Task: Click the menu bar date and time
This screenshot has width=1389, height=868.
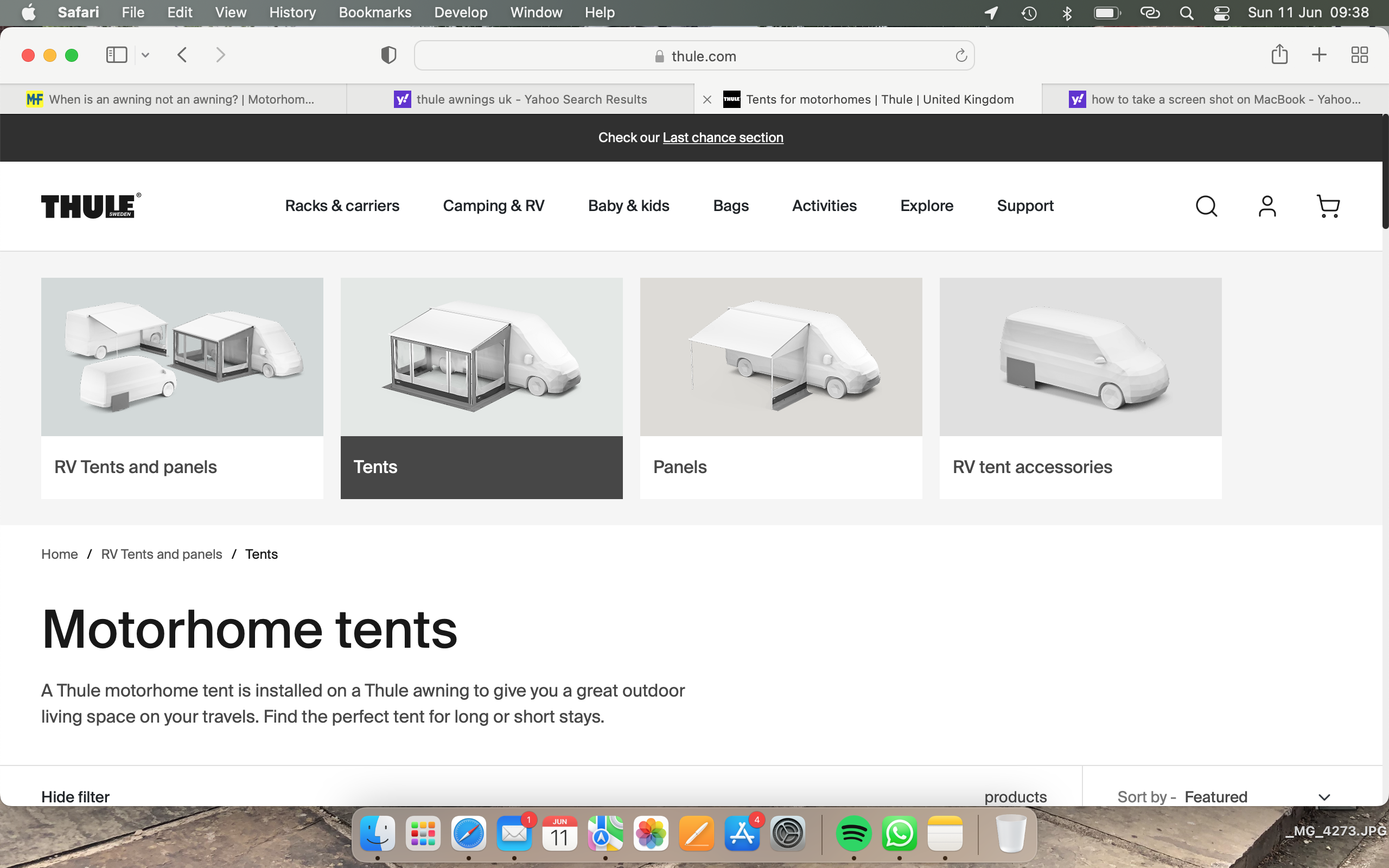Action: point(1308,12)
